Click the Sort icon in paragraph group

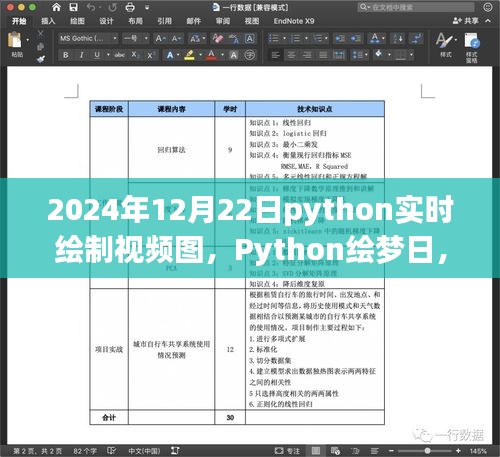click(x=398, y=38)
